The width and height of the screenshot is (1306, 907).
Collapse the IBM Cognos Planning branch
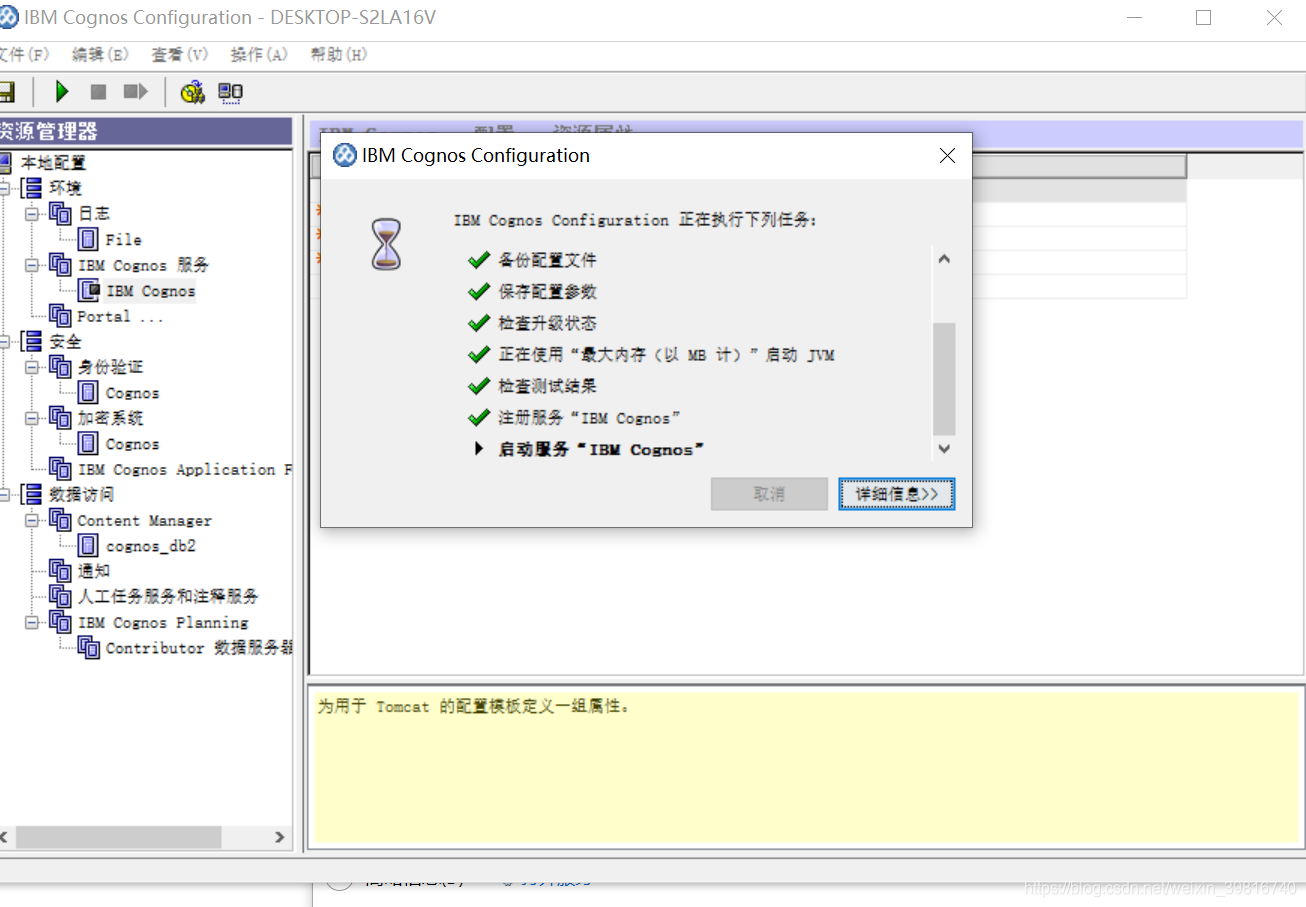click(32, 622)
